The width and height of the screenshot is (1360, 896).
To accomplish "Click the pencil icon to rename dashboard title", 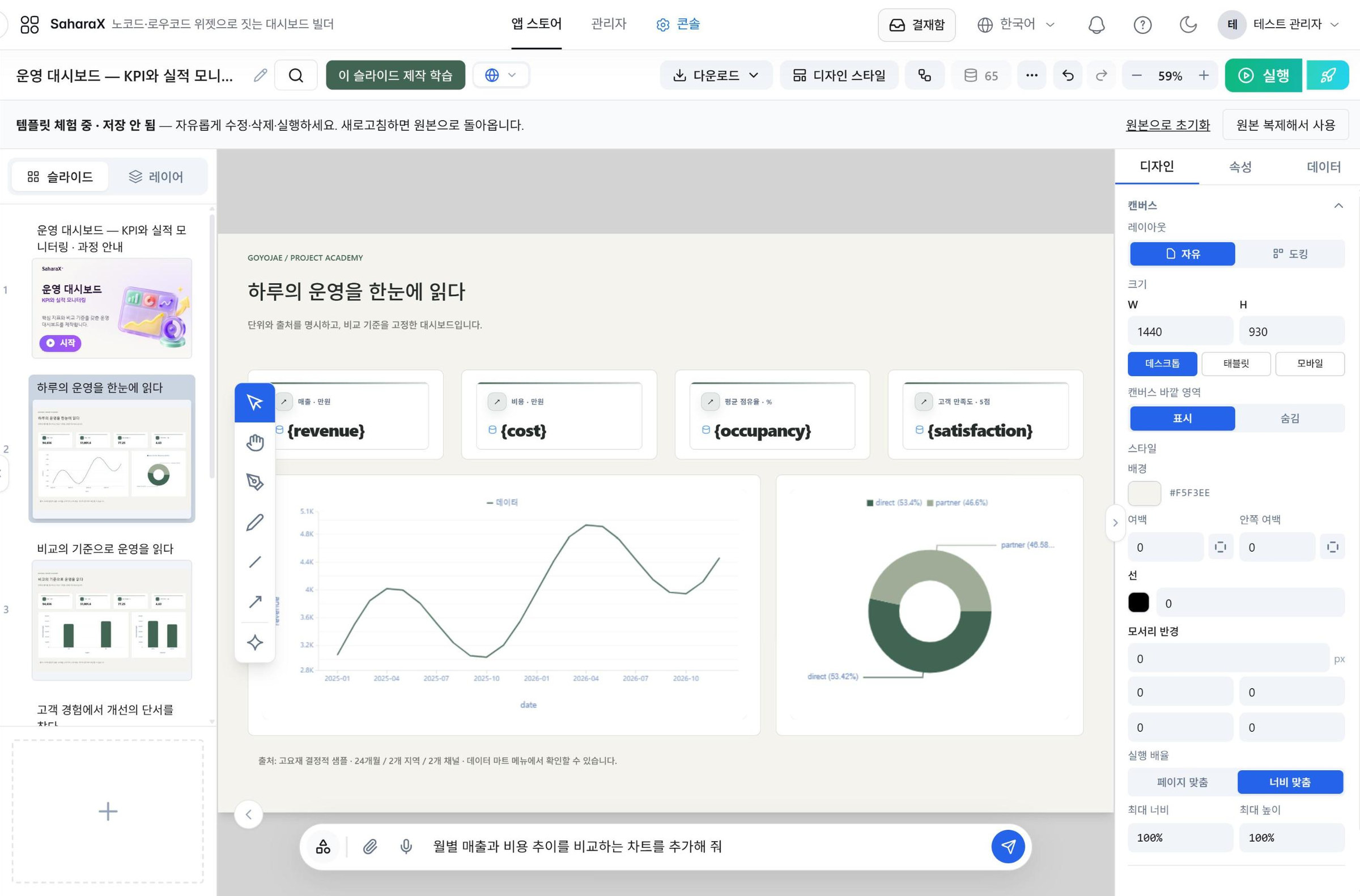I will point(260,75).
